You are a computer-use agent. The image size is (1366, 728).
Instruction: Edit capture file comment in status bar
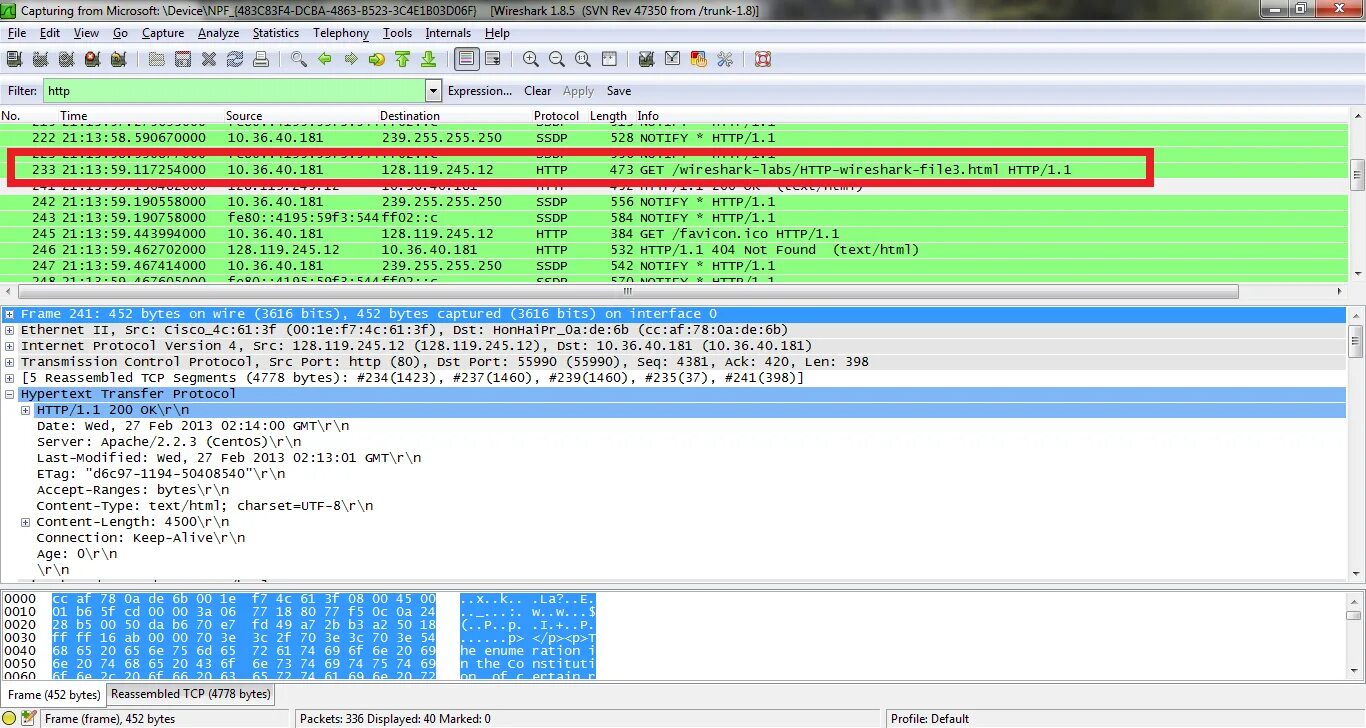click(28, 718)
